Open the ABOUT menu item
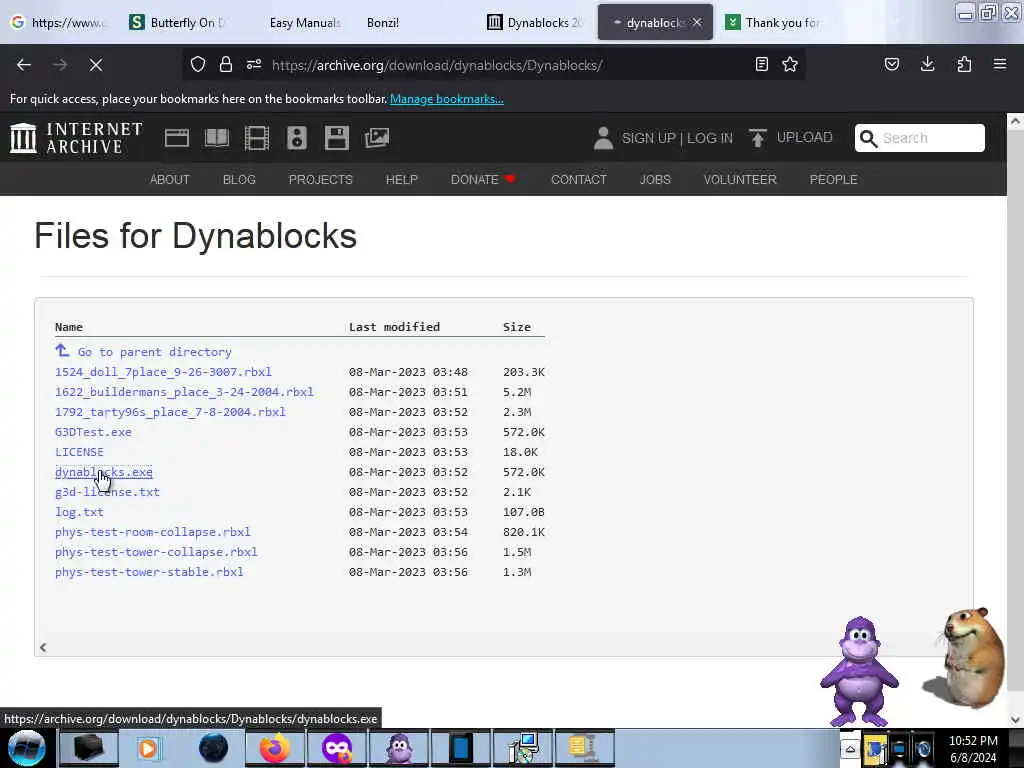The height and width of the screenshot is (768, 1024). (x=170, y=180)
